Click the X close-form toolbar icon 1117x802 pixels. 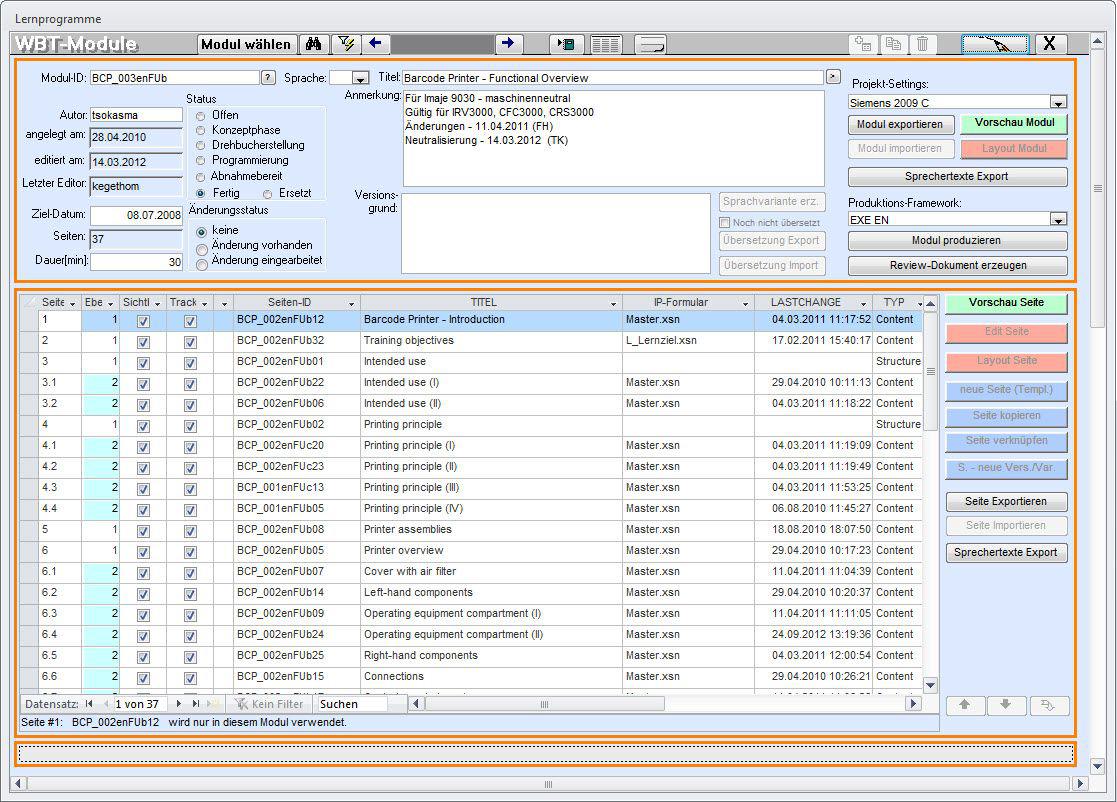pos(1049,44)
